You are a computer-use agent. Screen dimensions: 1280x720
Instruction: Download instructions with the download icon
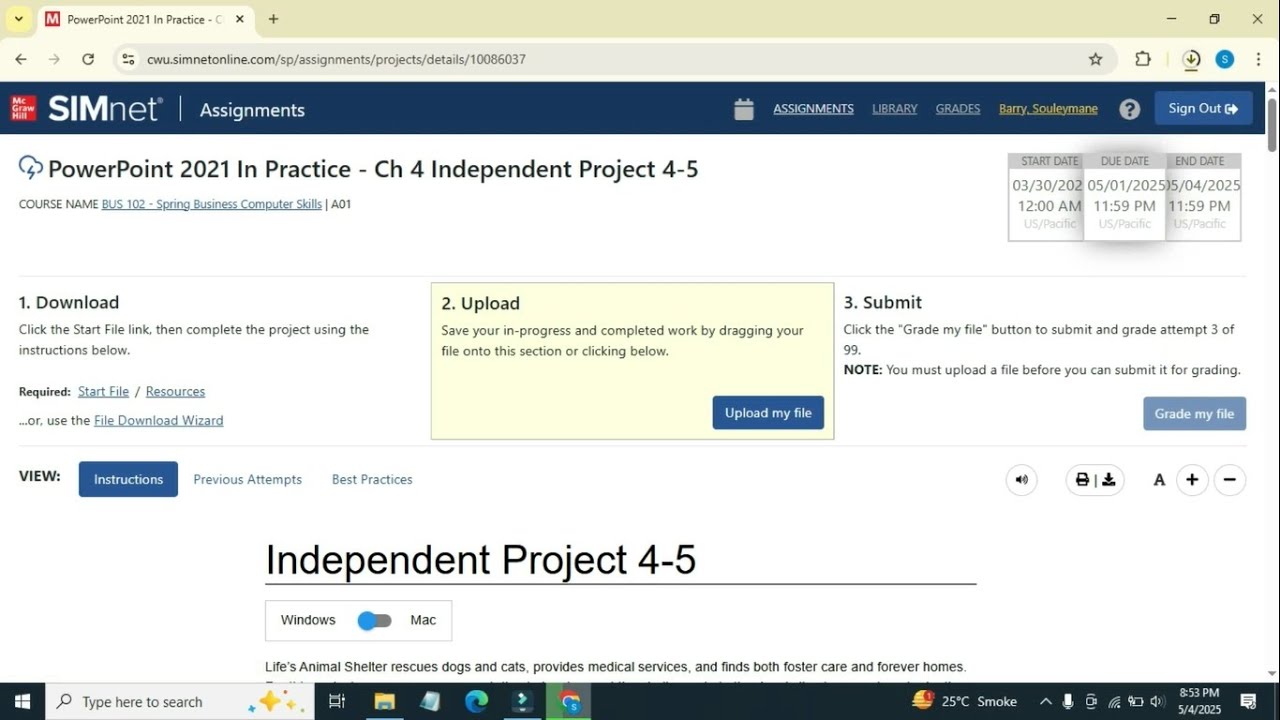point(1108,480)
